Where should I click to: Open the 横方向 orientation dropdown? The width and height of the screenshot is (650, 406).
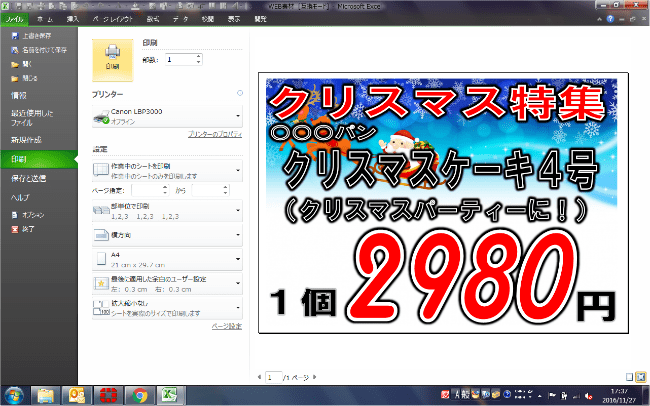coord(167,235)
